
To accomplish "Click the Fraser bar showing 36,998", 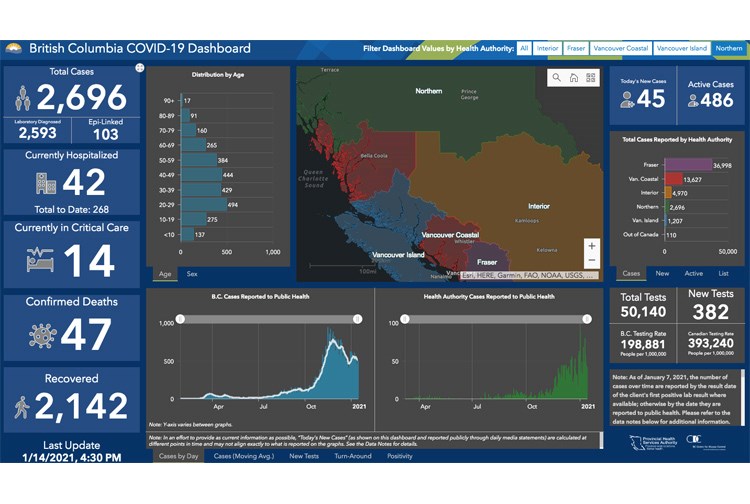I will click(x=688, y=164).
